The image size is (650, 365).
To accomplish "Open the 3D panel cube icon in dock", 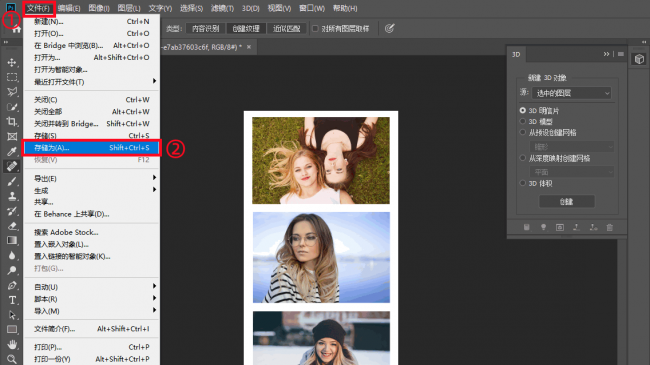I will pos(639,59).
